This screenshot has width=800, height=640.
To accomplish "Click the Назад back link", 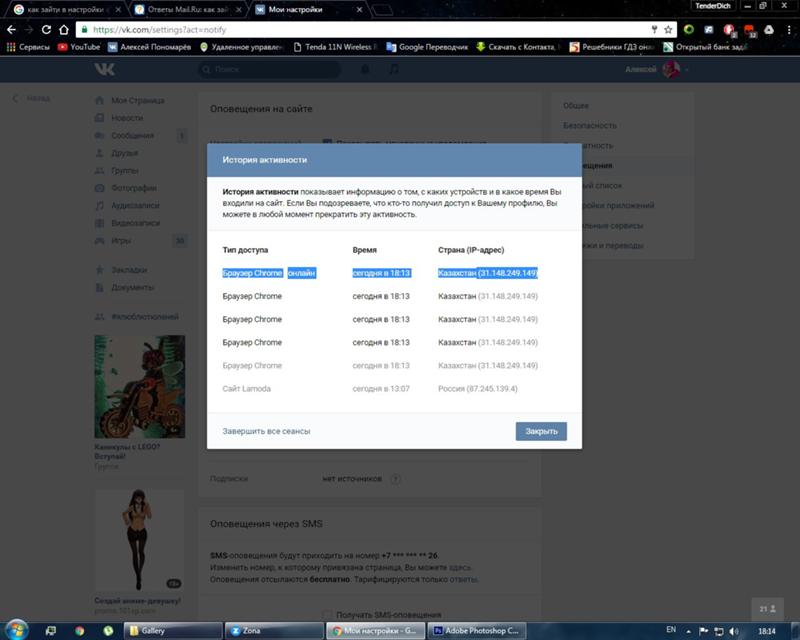I will [x=32, y=98].
